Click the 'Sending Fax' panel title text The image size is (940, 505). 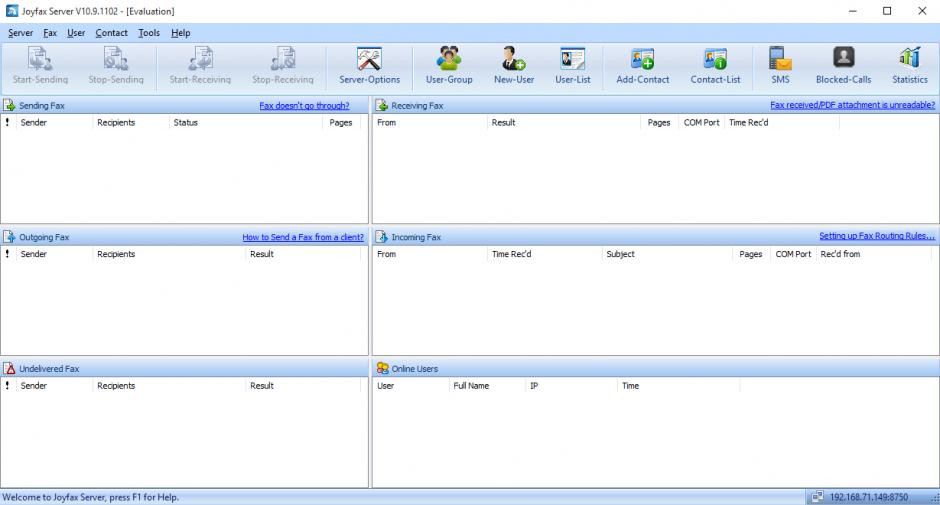pos(42,106)
